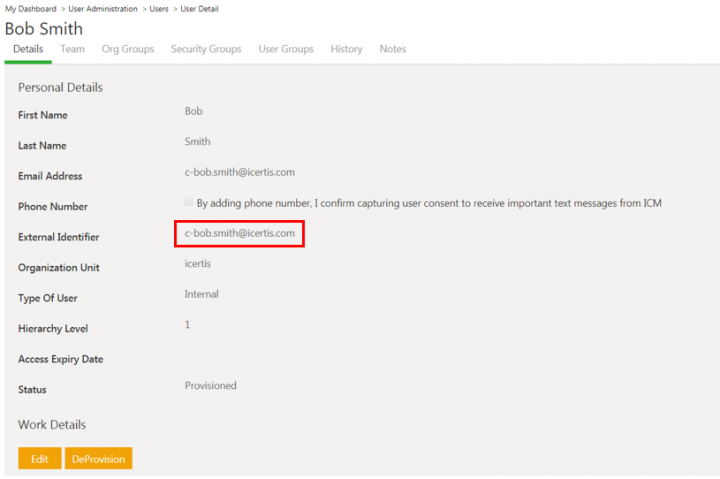Click the DeProvision button
The width and height of the screenshot is (720, 479).
point(98,458)
